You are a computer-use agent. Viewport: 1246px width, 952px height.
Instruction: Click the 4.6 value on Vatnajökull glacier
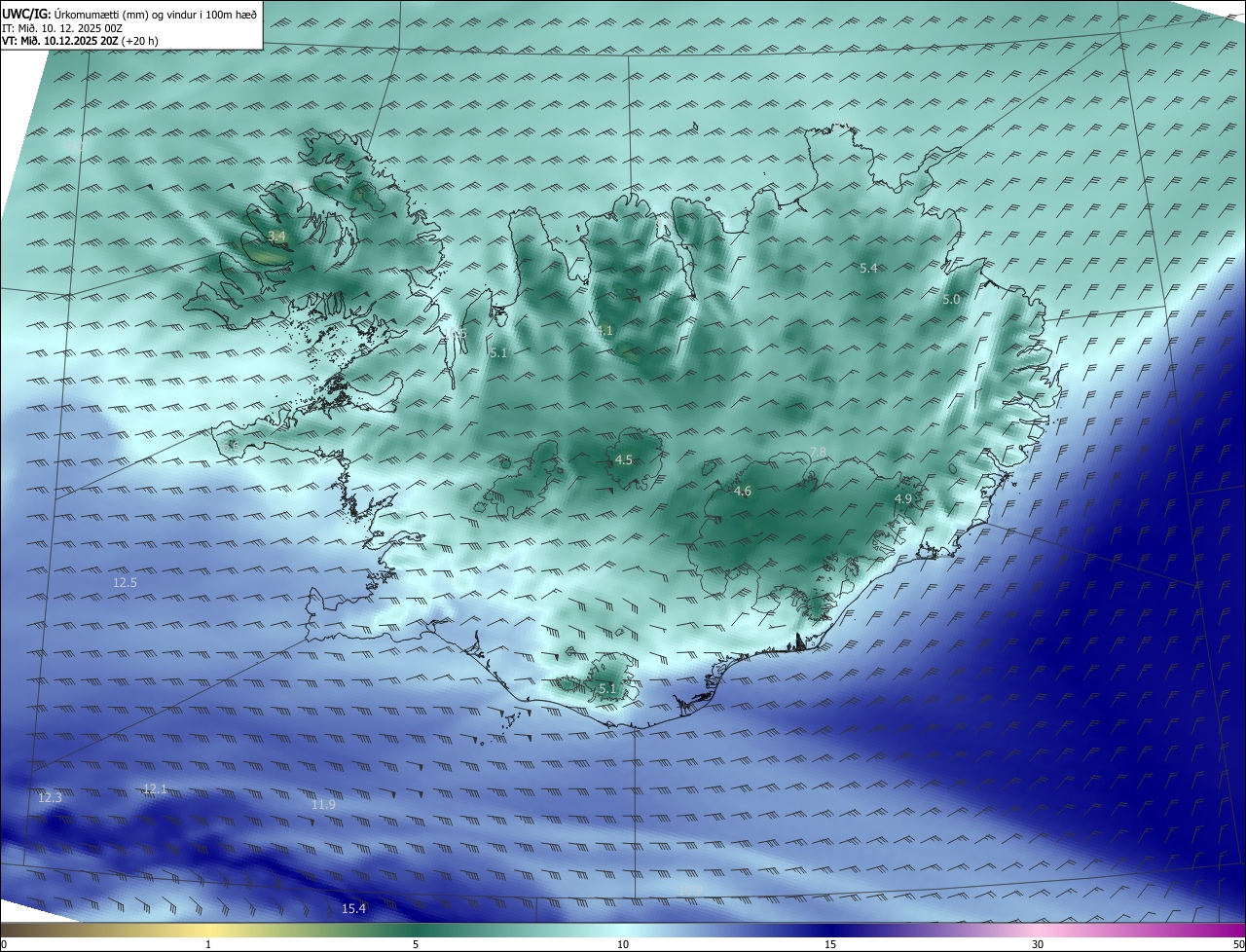coord(742,492)
